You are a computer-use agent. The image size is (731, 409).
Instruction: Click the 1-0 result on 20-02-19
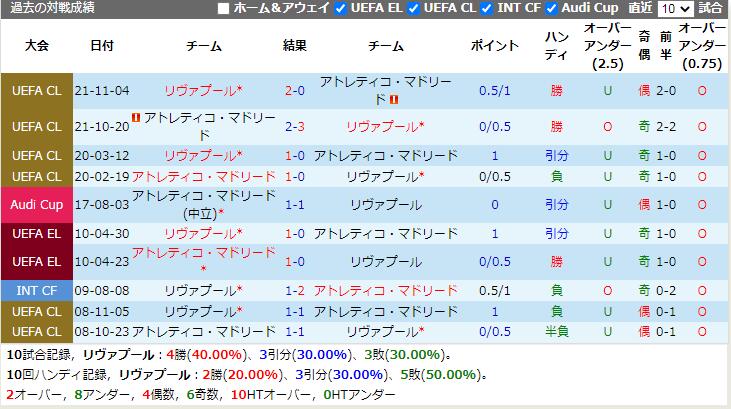295,176
